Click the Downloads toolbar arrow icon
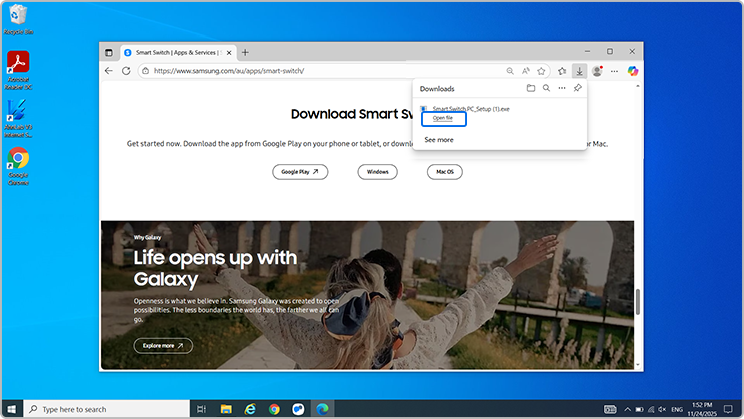The height and width of the screenshot is (419, 744). click(x=579, y=71)
